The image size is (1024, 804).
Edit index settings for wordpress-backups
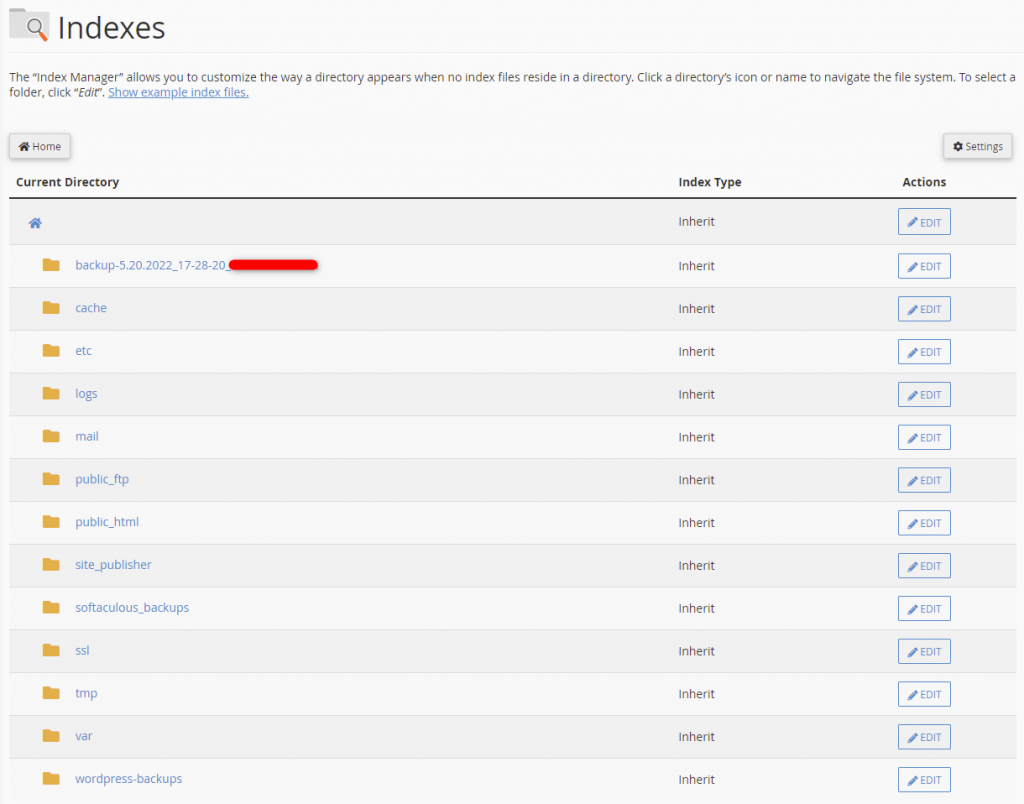click(923, 779)
